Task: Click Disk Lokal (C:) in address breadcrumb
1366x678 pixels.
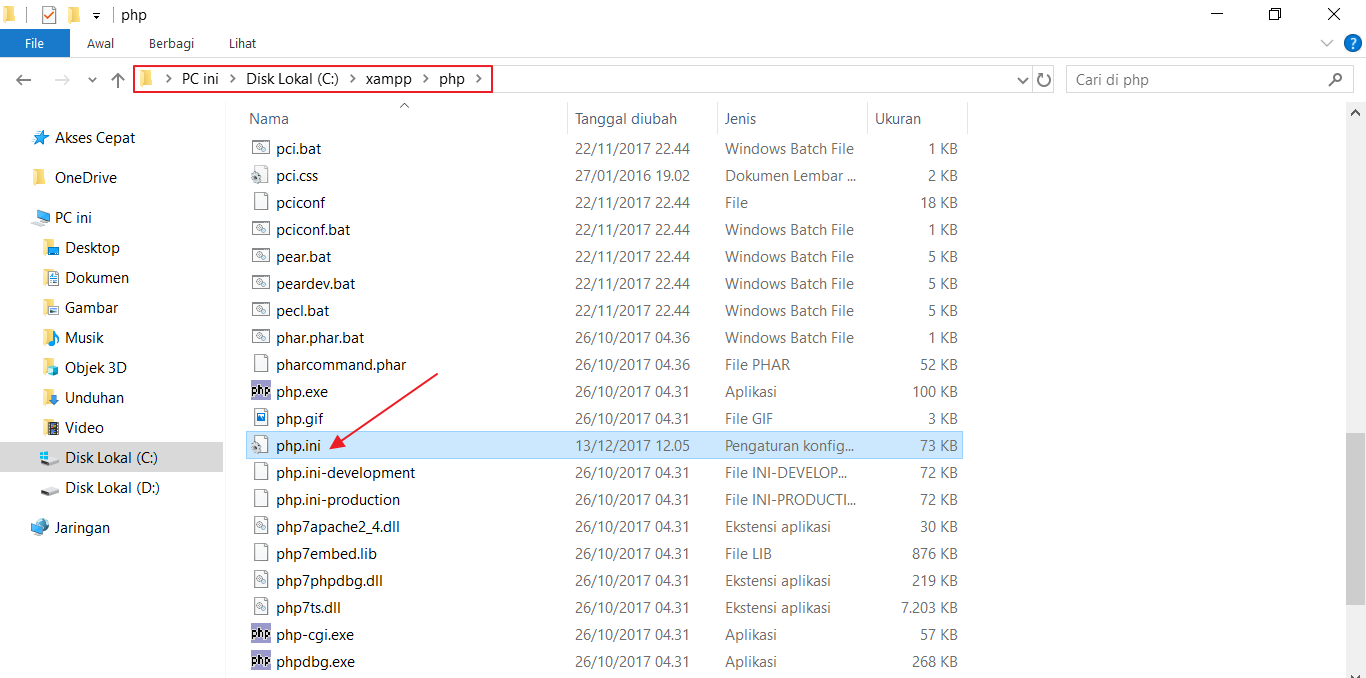Action: pyautogui.click(x=292, y=79)
